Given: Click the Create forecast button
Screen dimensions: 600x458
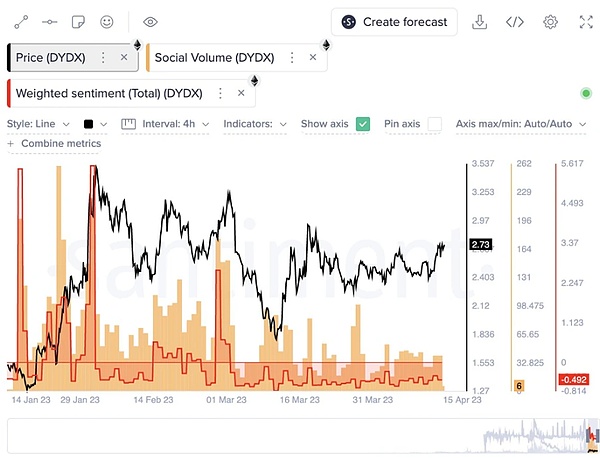Looking at the screenshot, I should 394,22.
